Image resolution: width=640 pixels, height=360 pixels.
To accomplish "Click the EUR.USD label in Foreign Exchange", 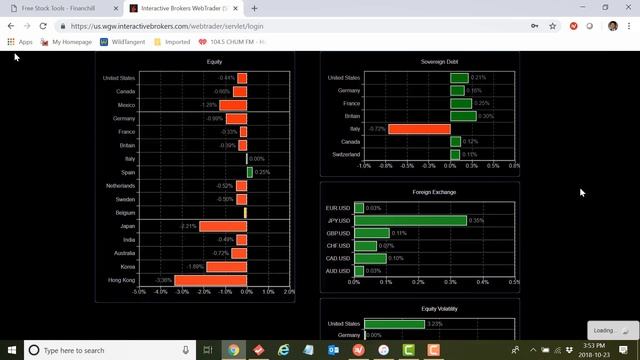I will [x=338, y=208].
